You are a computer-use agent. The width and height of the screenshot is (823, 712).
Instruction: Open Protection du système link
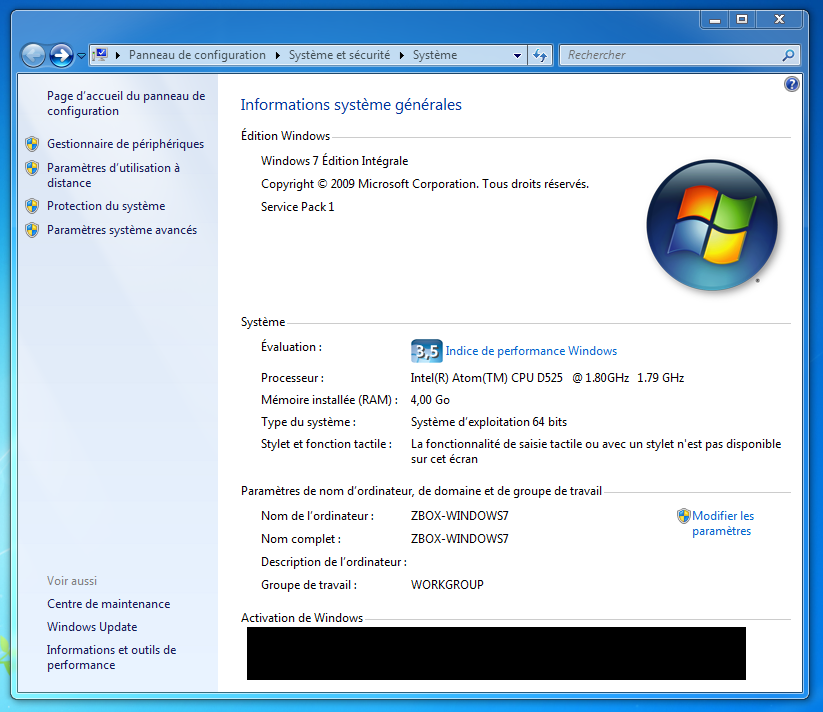click(106, 206)
